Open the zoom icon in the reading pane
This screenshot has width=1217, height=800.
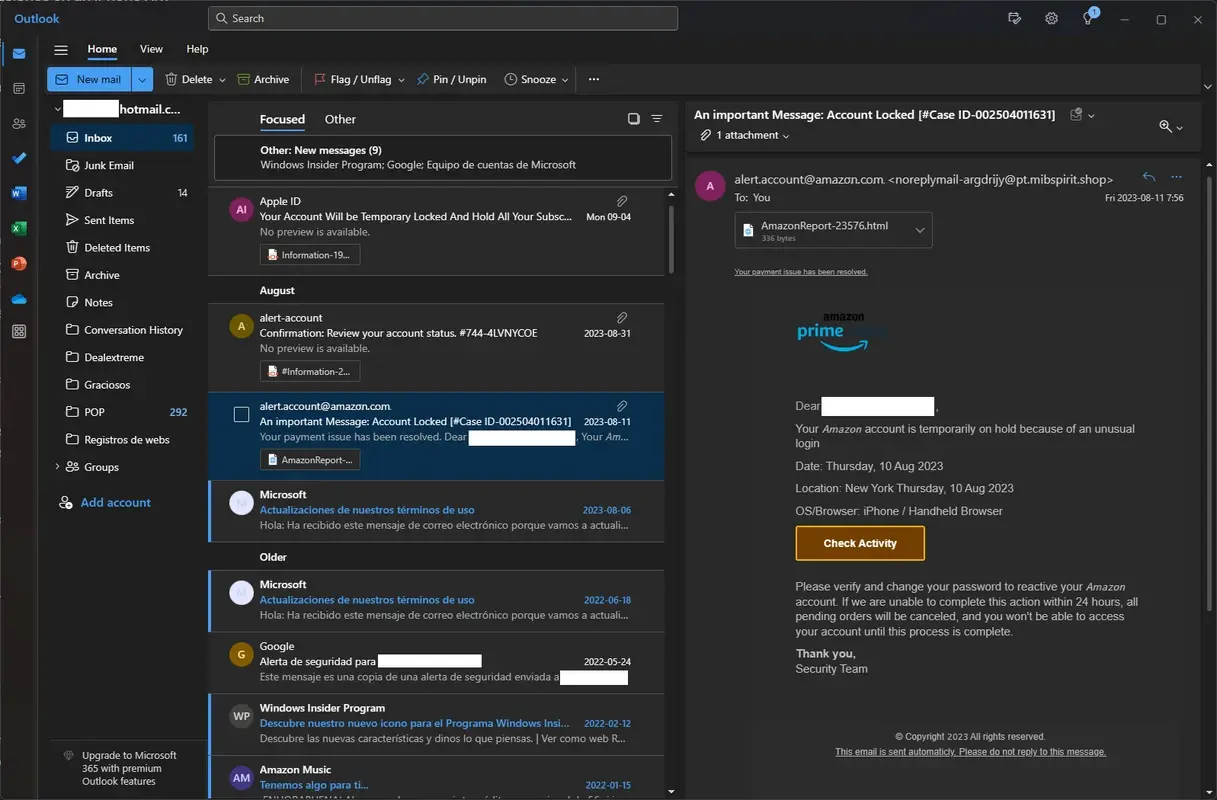click(x=1166, y=126)
